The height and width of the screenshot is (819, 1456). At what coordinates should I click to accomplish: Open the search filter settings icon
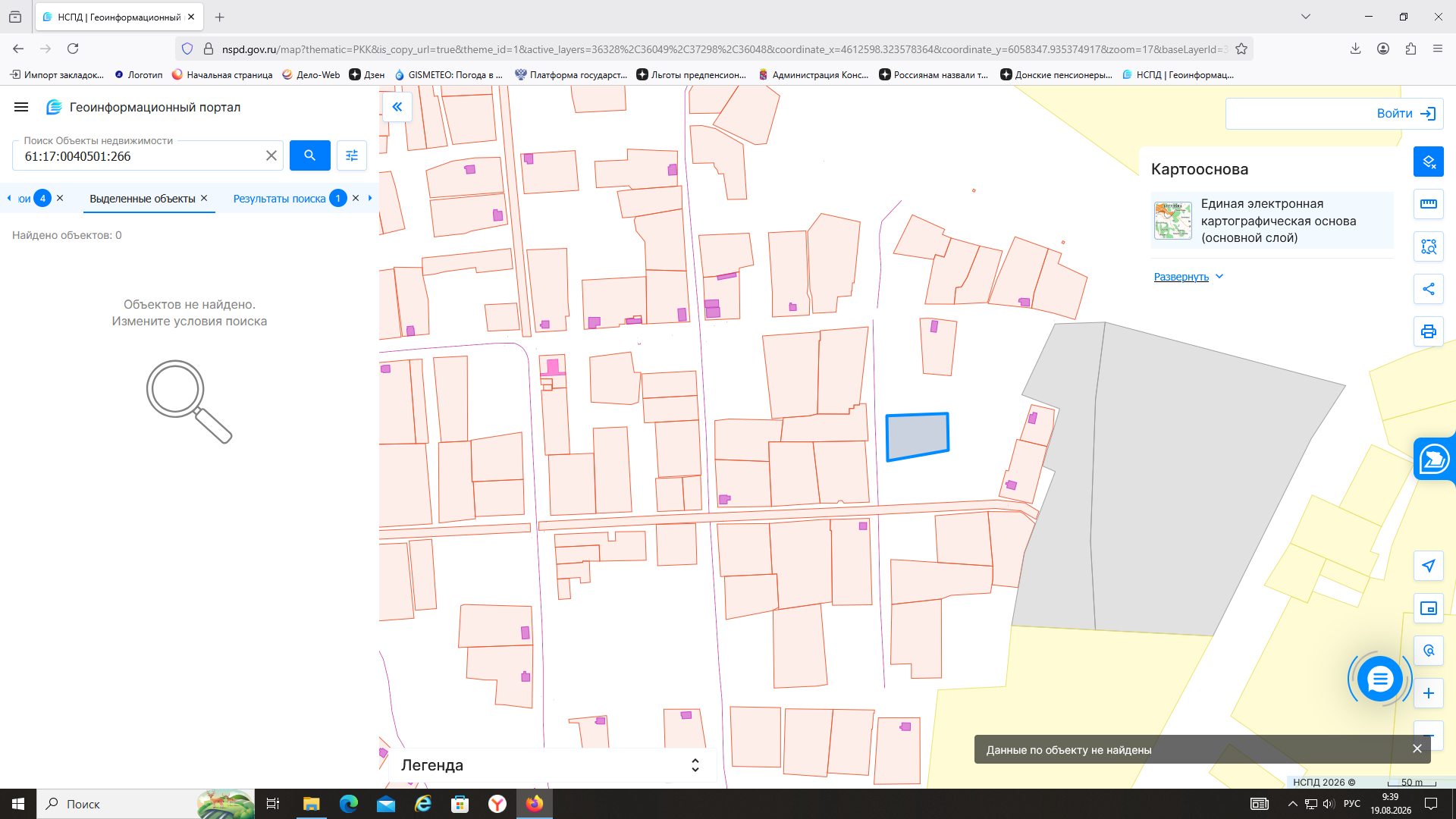[x=352, y=155]
